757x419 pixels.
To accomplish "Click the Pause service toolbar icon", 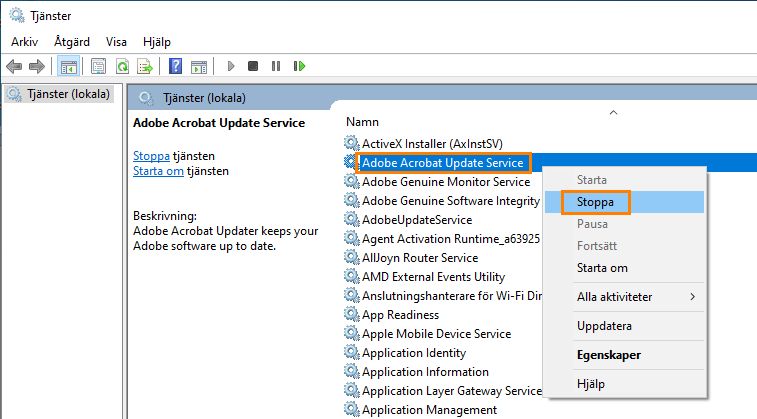I will click(276, 66).
